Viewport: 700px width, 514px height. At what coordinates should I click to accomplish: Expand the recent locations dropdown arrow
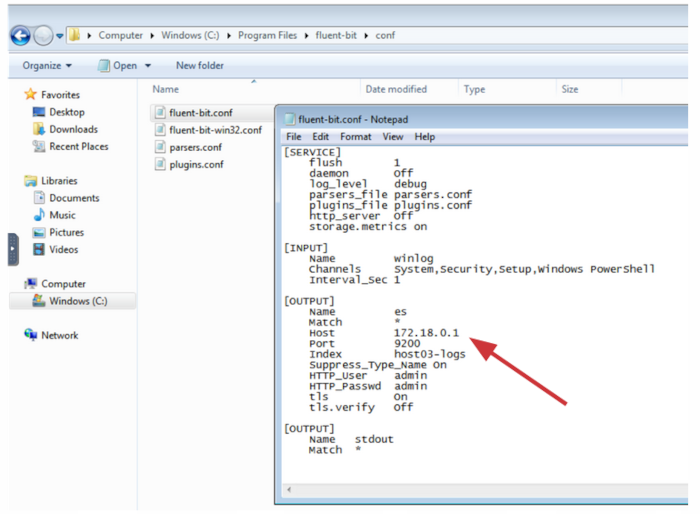click(x=60, y=36)
